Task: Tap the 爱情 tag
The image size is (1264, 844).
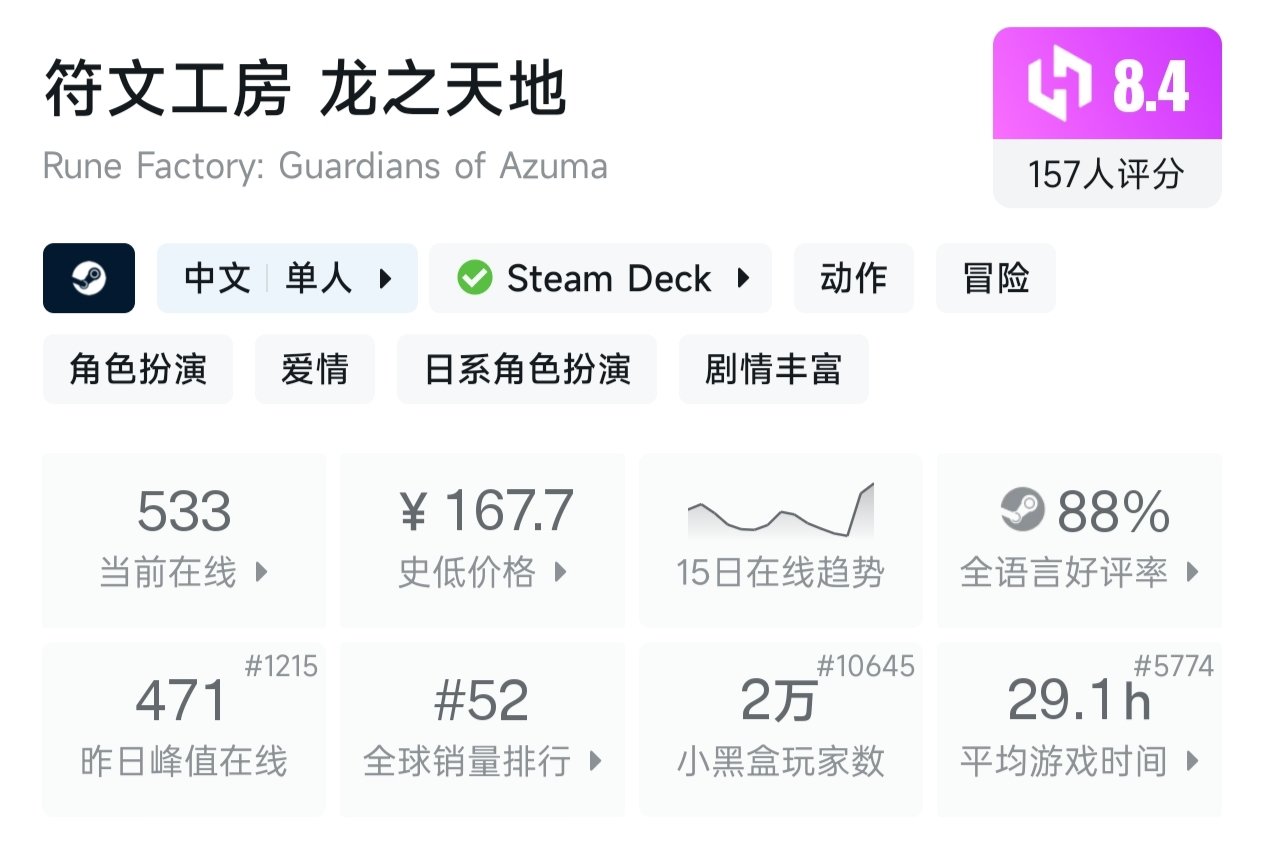Action: click(315, 369)
